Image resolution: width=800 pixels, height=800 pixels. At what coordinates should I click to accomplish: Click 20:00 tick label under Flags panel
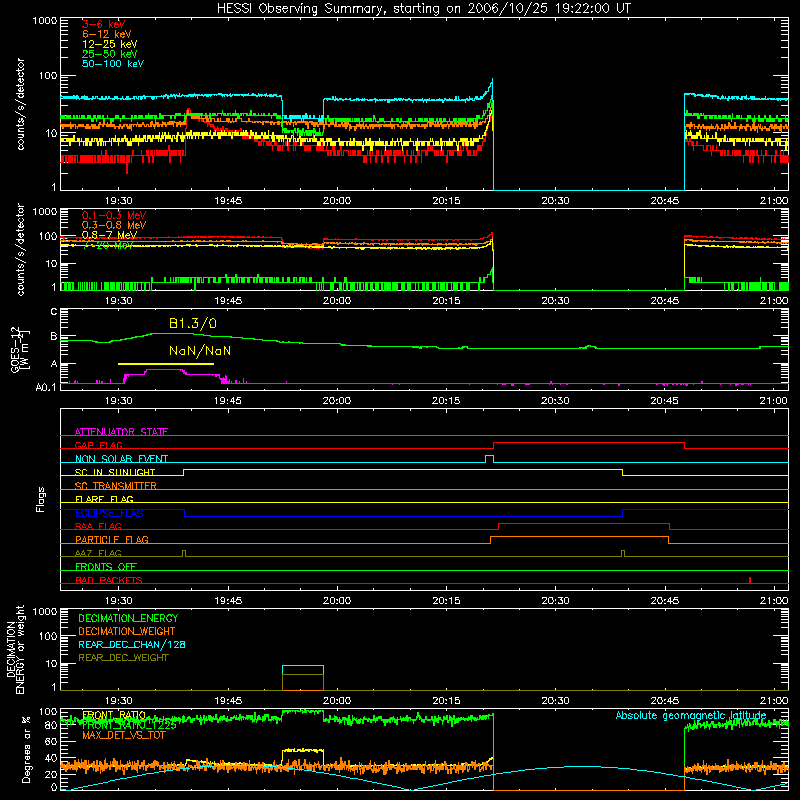tap(337, 601)
